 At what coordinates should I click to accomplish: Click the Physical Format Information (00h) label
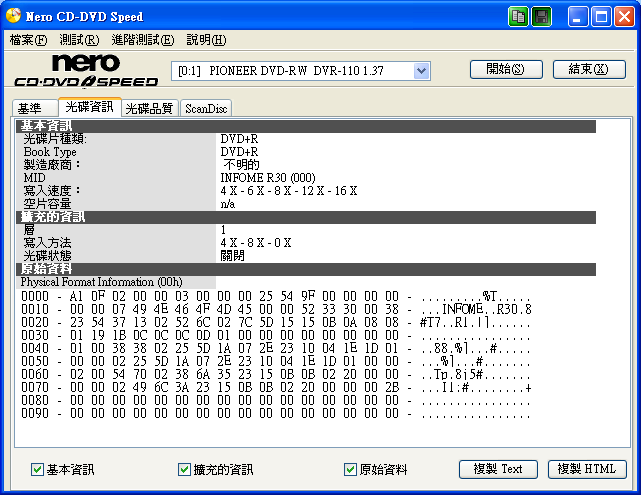[x=101, y=282]
